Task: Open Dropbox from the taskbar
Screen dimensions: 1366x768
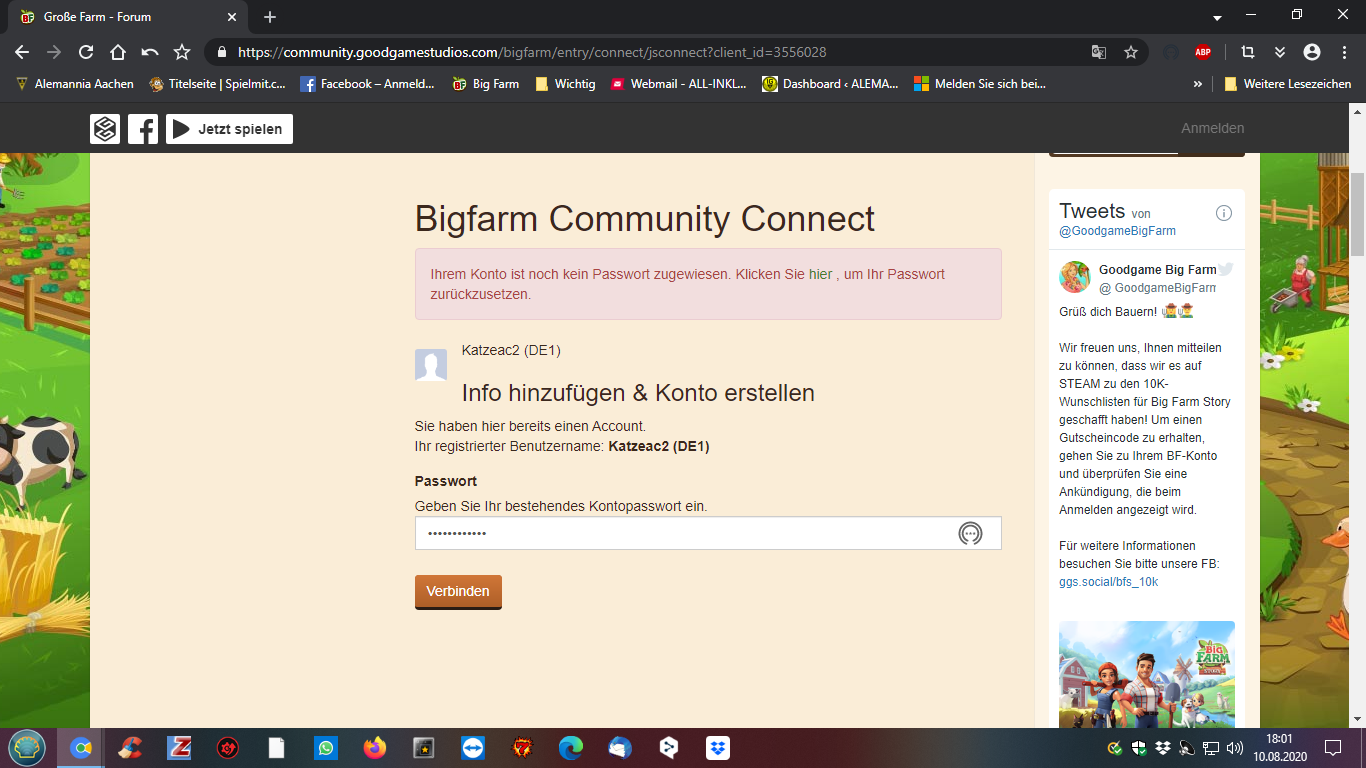Action: [717, 748]
